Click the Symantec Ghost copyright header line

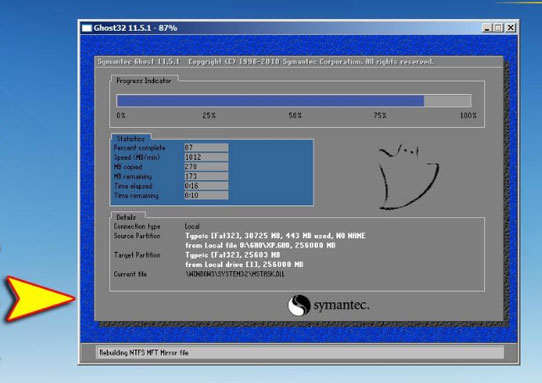click(265, 62)
